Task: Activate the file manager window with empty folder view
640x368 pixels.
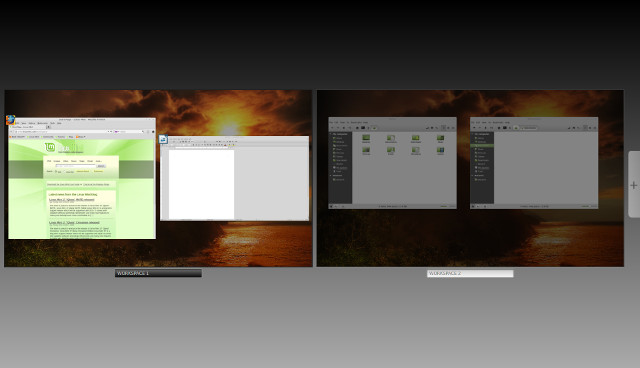Action: pos(534,163)
